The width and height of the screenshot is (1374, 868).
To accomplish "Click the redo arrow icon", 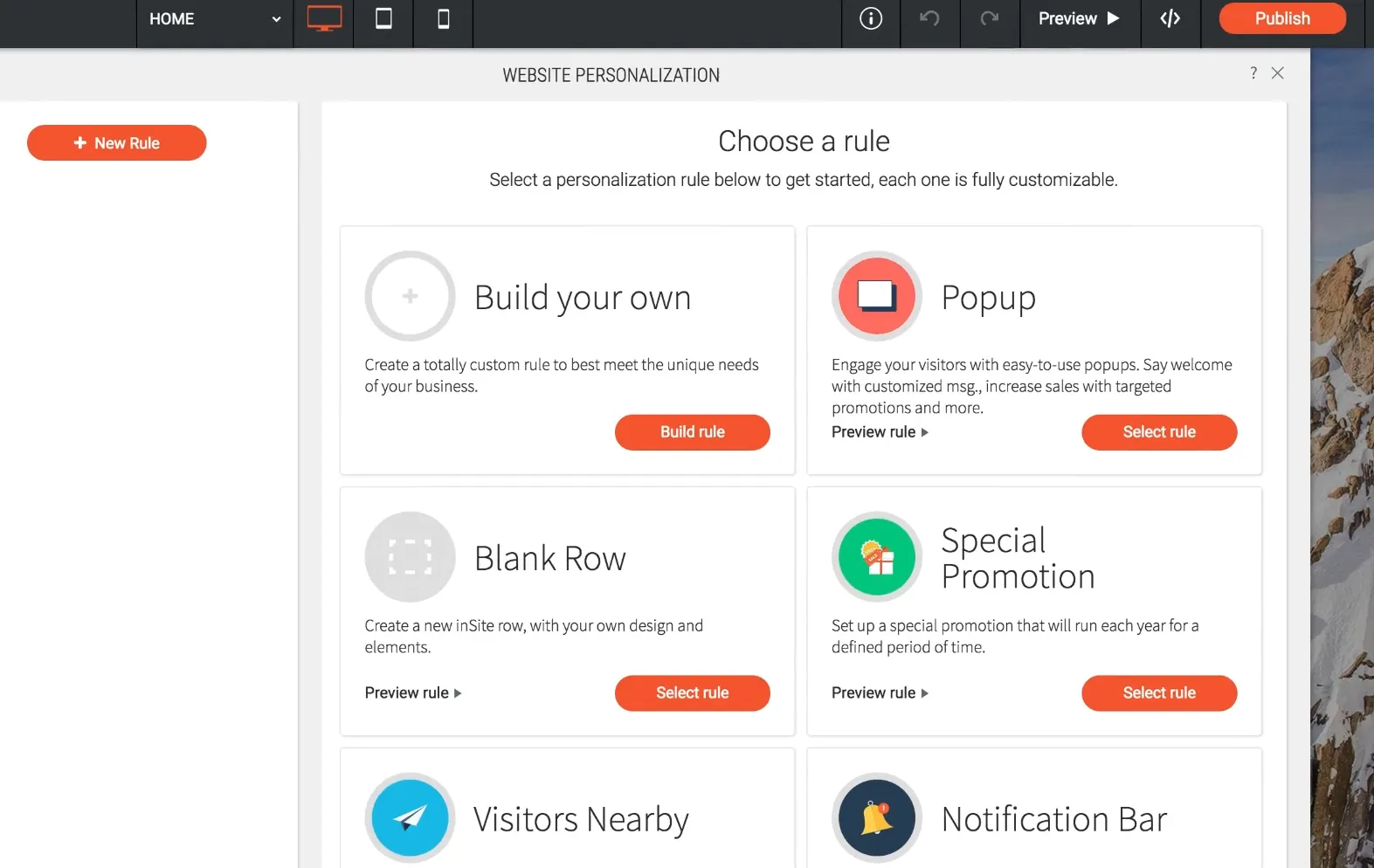I will (x=989, y=18).
